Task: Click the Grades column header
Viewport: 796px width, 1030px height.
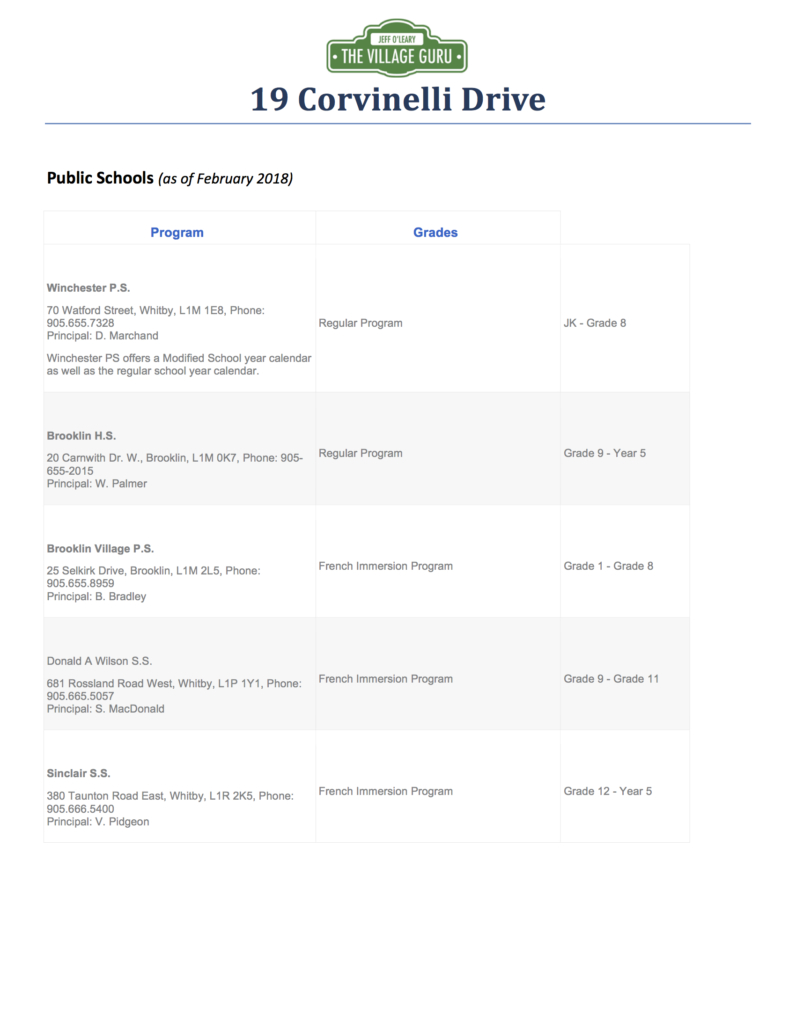Action: [435, 233]
